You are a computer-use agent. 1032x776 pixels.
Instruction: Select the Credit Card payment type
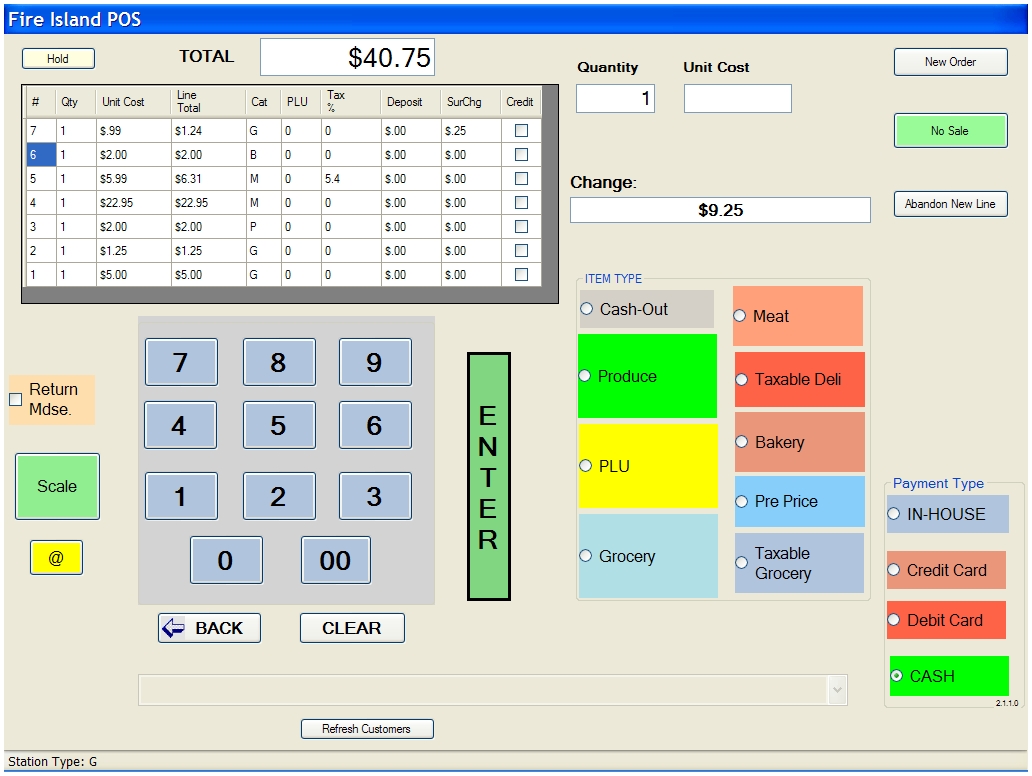click(x=895, y=570)
